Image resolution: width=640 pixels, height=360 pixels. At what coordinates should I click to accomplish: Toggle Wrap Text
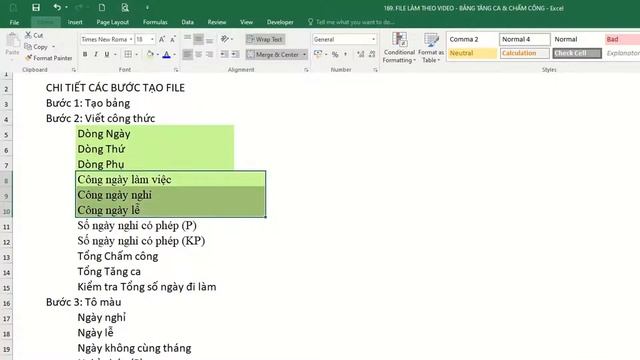pyautogui.click(x=265, y=39)
